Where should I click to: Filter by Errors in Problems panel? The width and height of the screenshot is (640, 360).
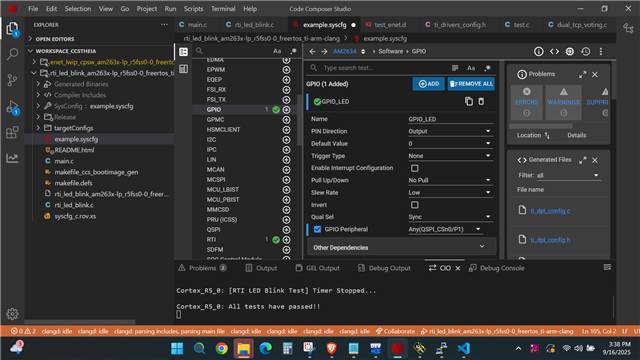527,102
